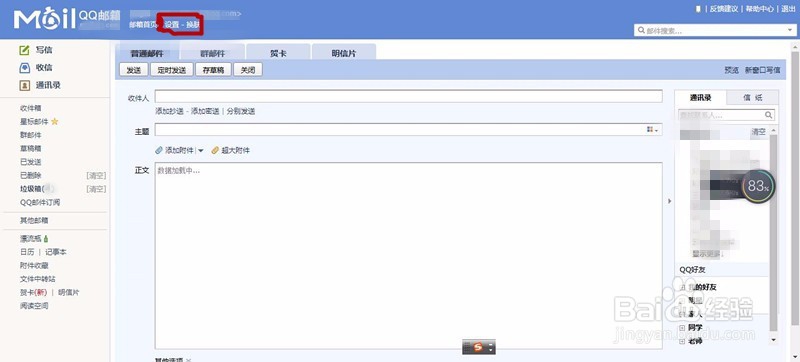Click the green bottle icon beside 漂流瓶
The width and height of the screenshot is (800, 362).
coord(46,238)
